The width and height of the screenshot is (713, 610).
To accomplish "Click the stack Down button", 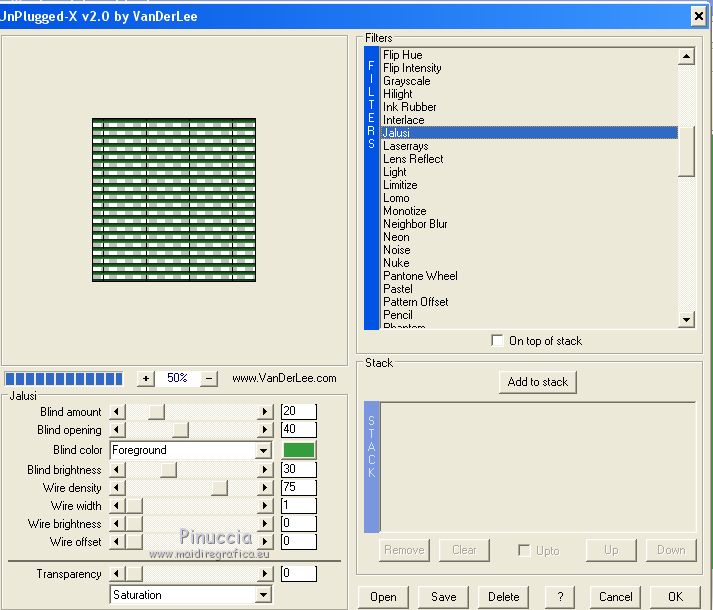I will click(x=671, y=550).
